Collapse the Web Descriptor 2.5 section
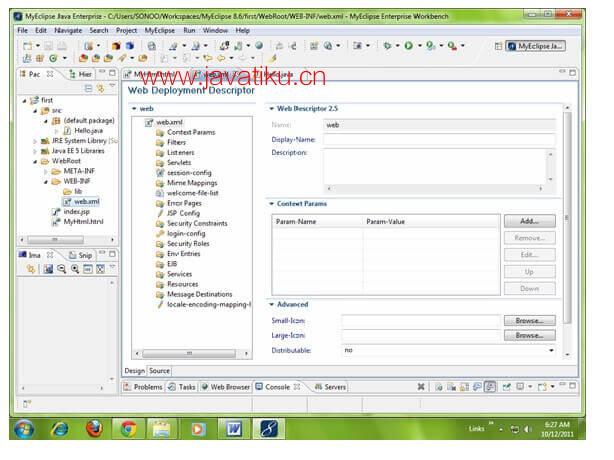 pyautogui.click(x=271, y=108)
